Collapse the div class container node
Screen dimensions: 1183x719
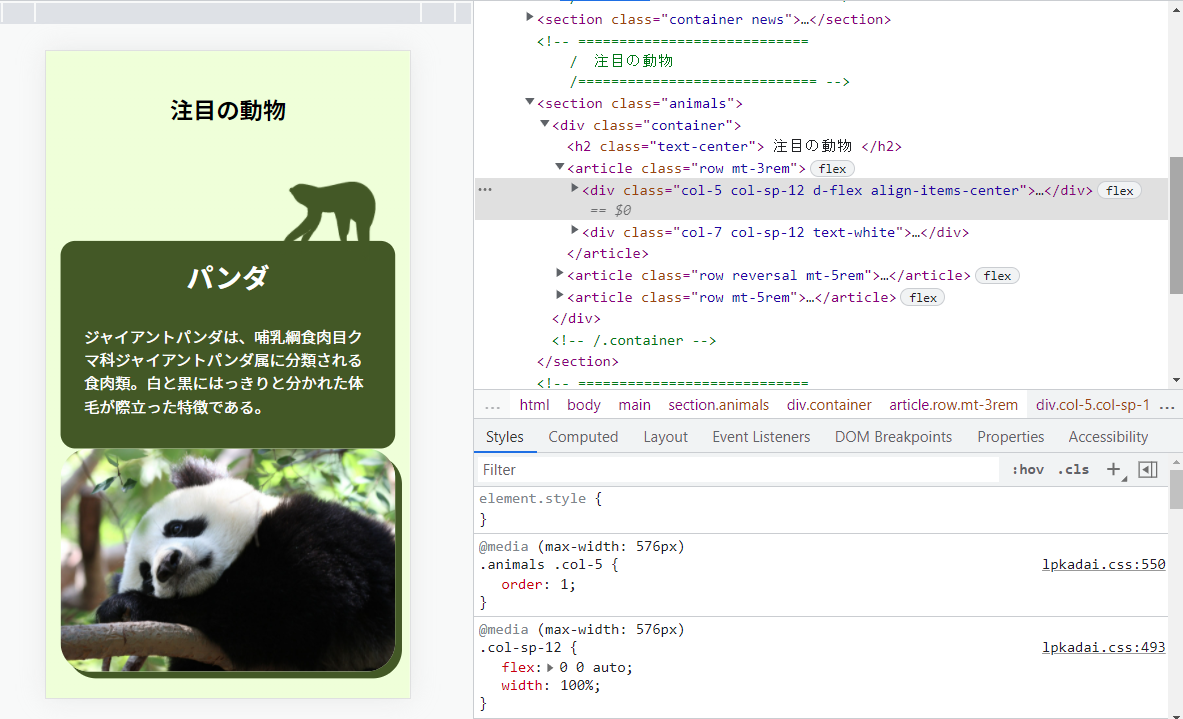click(545, 124)
